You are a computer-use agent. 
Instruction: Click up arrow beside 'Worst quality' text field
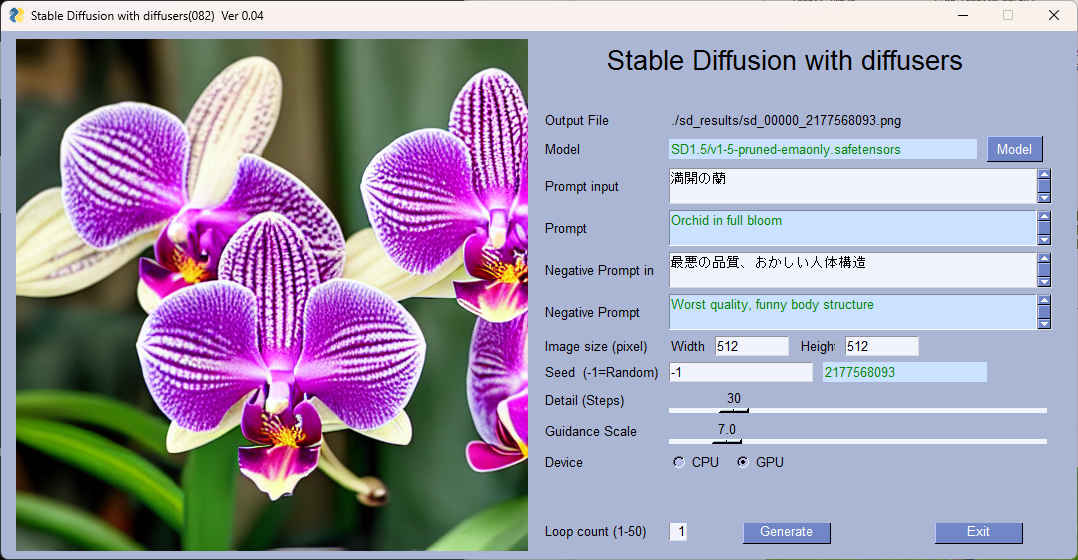coord(1044,300)
